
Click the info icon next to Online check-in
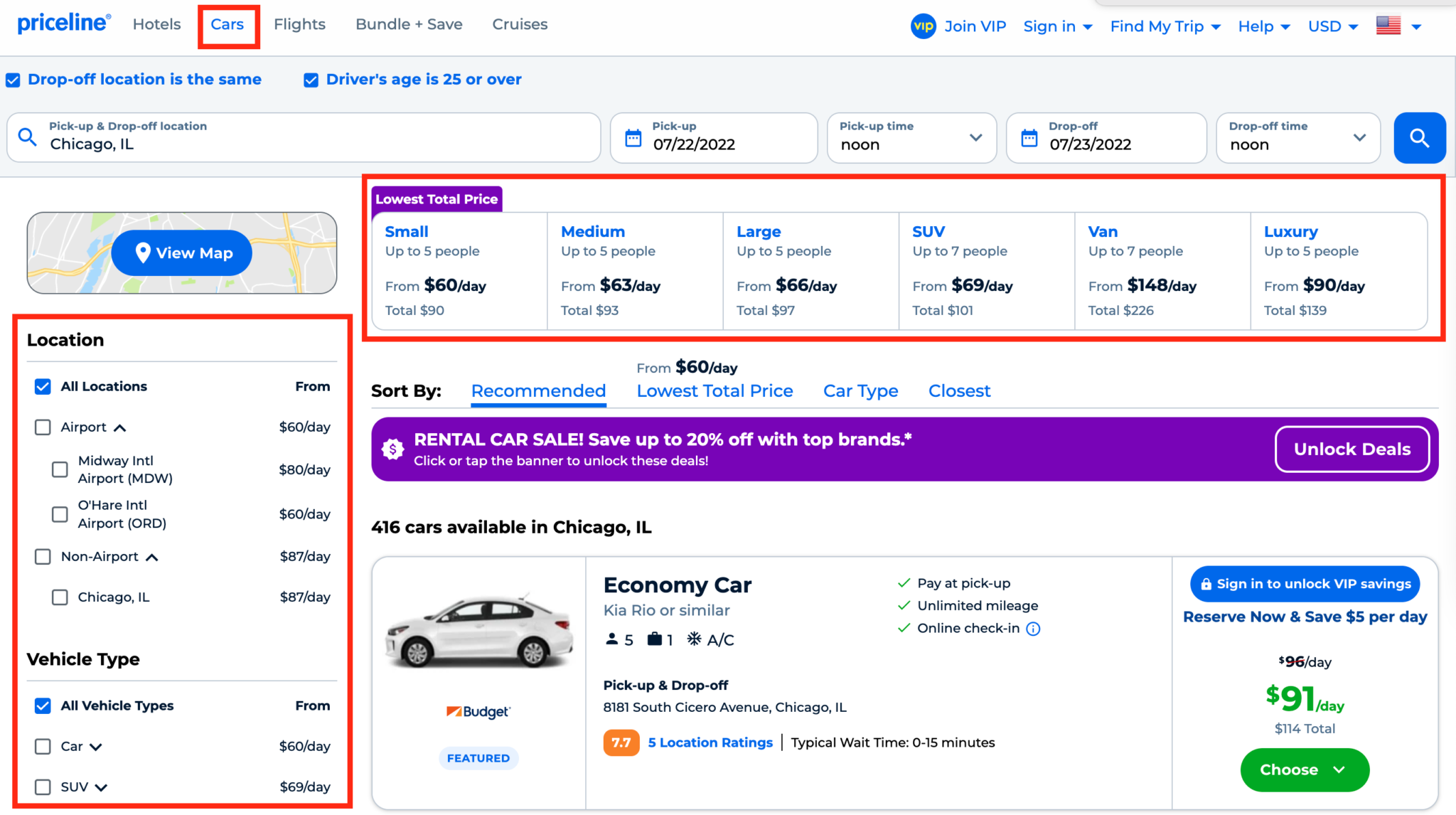click(1032, 629)
